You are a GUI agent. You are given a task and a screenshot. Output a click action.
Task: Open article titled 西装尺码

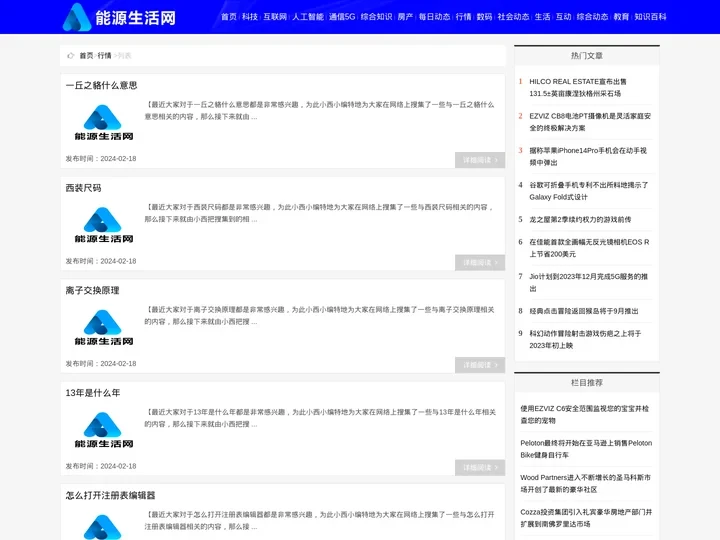[x=83, y=188]
